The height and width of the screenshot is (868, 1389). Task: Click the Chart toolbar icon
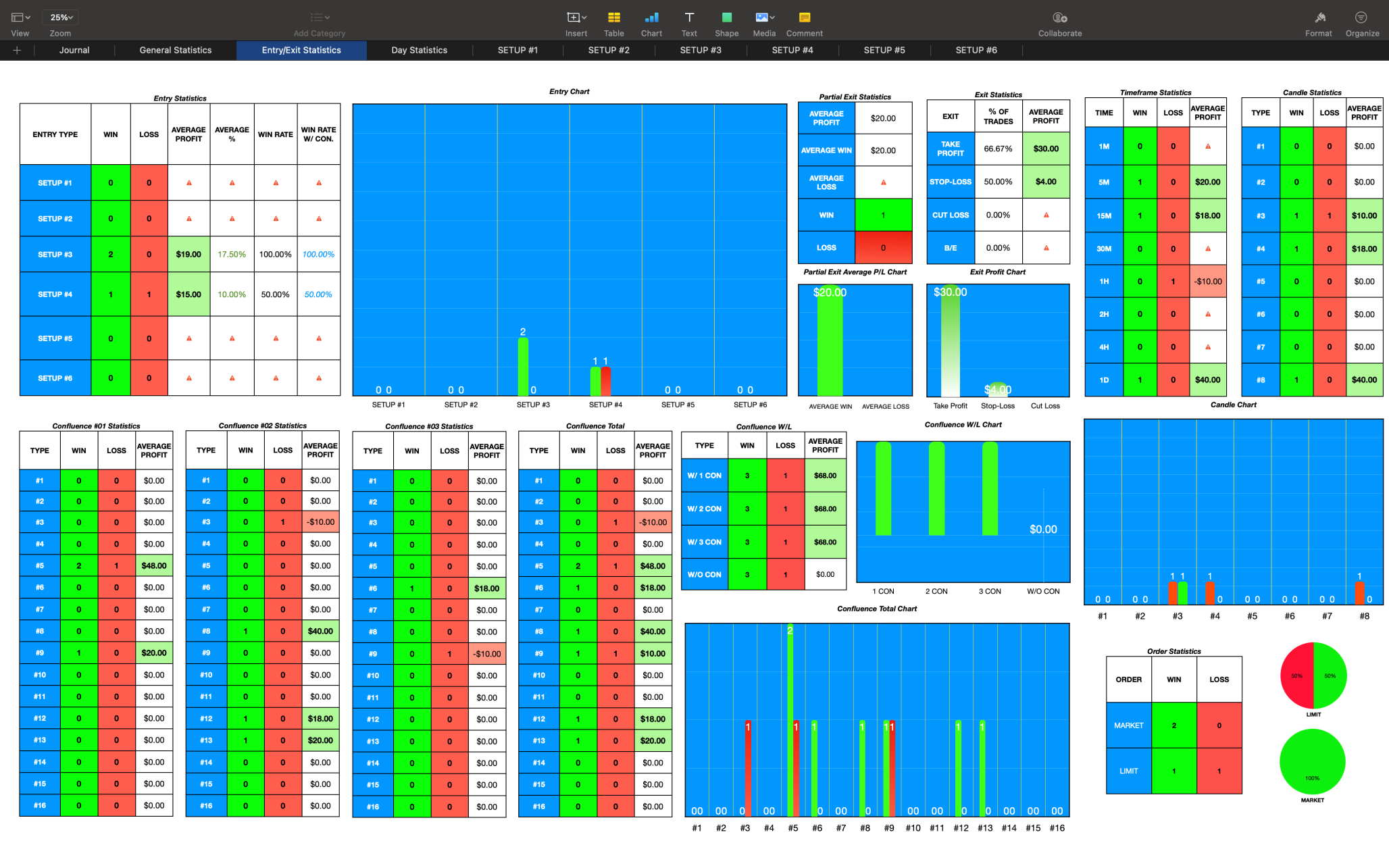click(x=651, y=18)
